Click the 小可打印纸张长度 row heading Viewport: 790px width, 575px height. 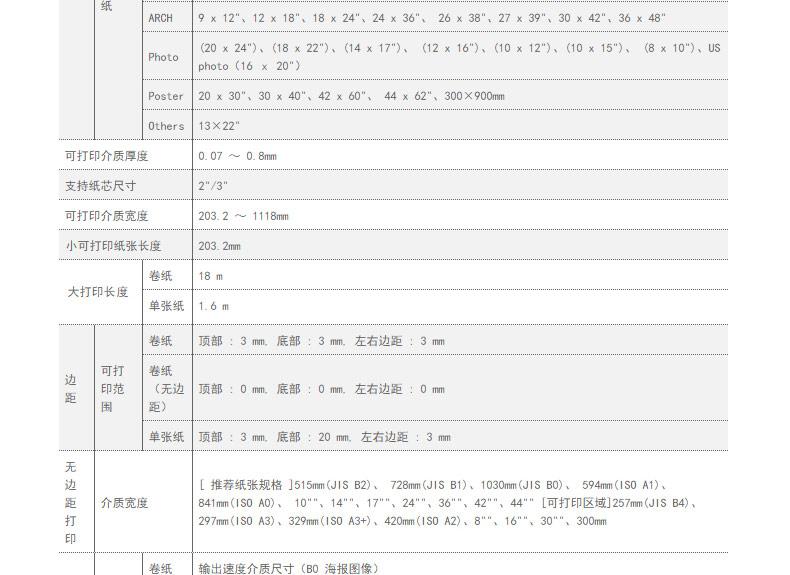click(113, 246)
